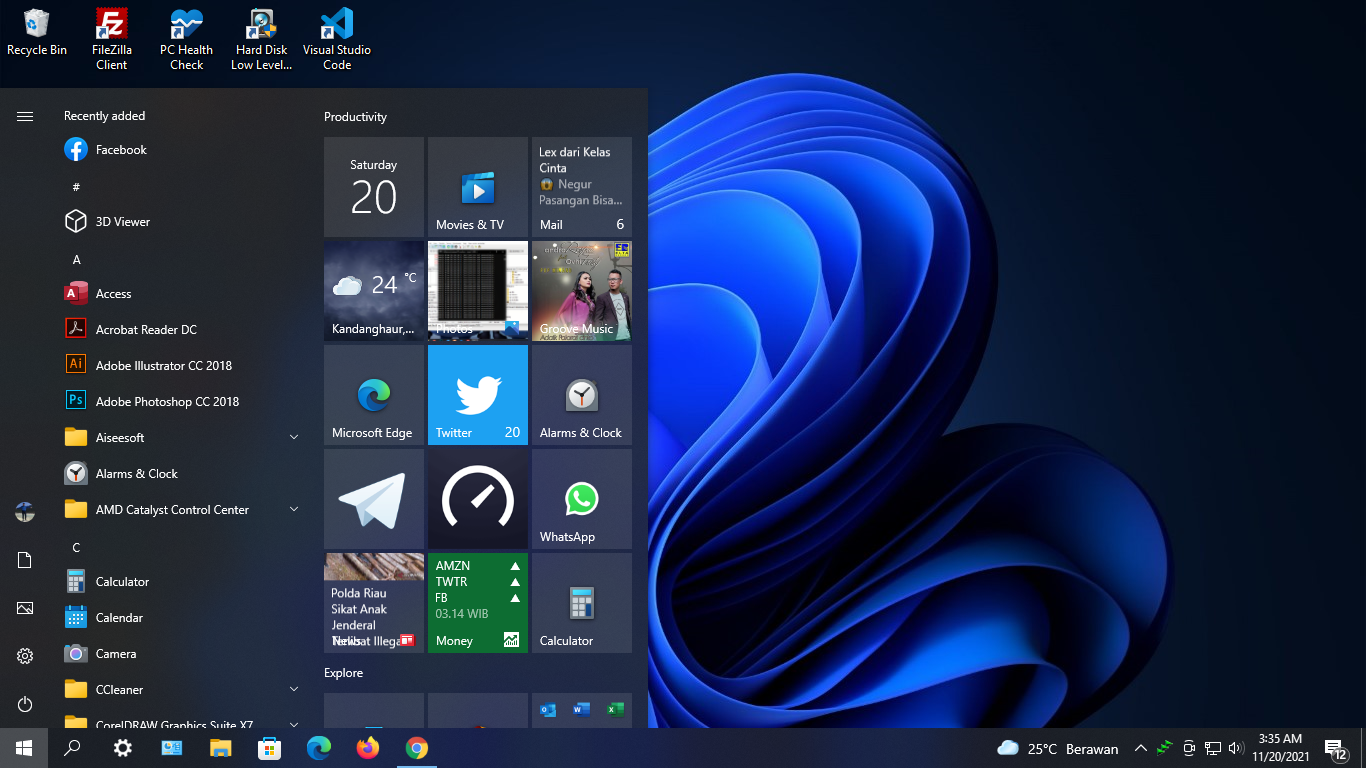1366x768 pixels.
Task: Open the Saturday 20 calendar tile
Action: click(374, 187)
